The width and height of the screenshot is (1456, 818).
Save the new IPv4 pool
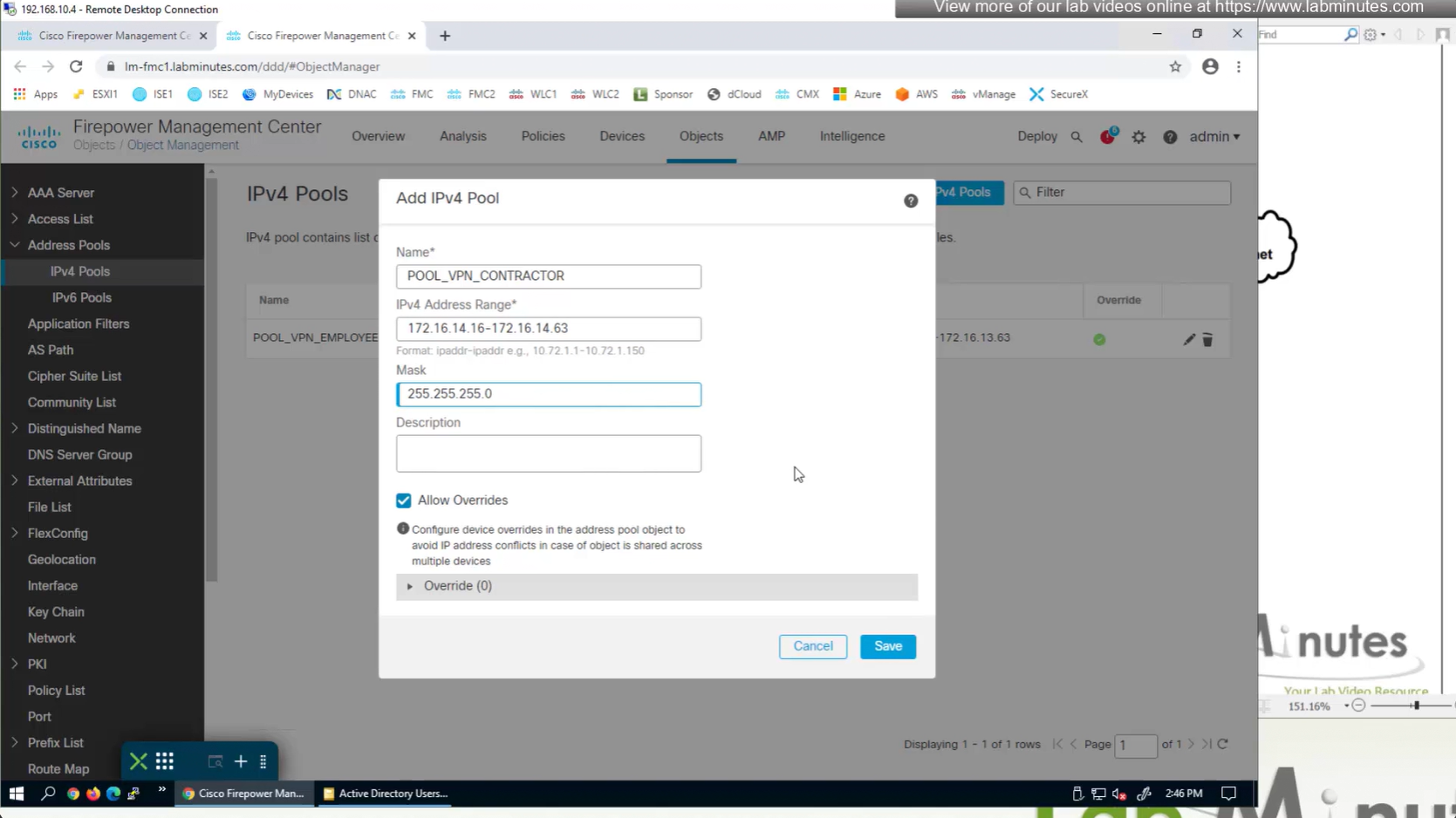click(x=887, y=646)
